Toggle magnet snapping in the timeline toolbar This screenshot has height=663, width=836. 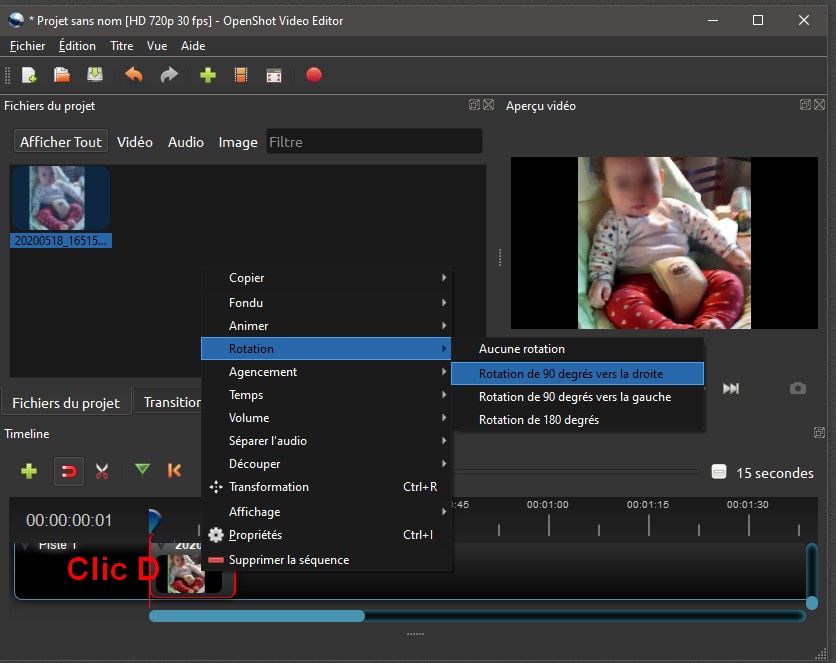coord(69,472)
